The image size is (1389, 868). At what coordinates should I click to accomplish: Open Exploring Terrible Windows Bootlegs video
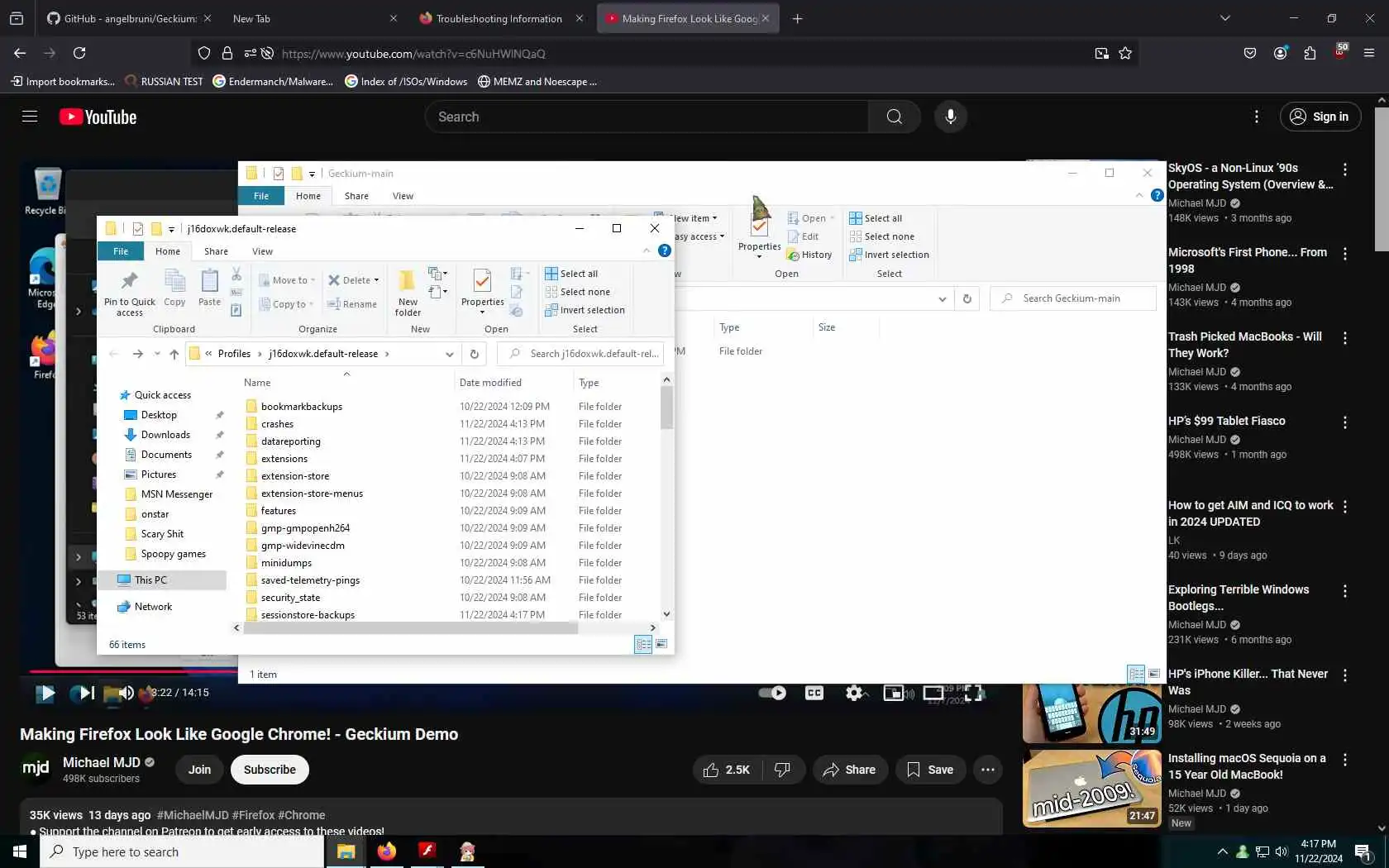(x=1239, y=598)
